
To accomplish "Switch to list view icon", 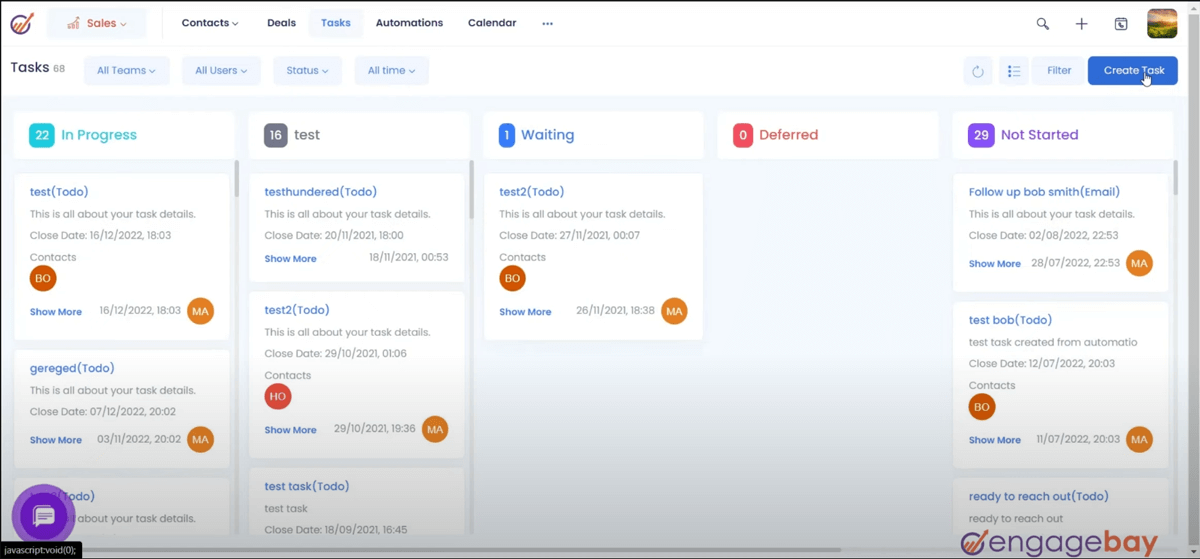I will 1014,71.
